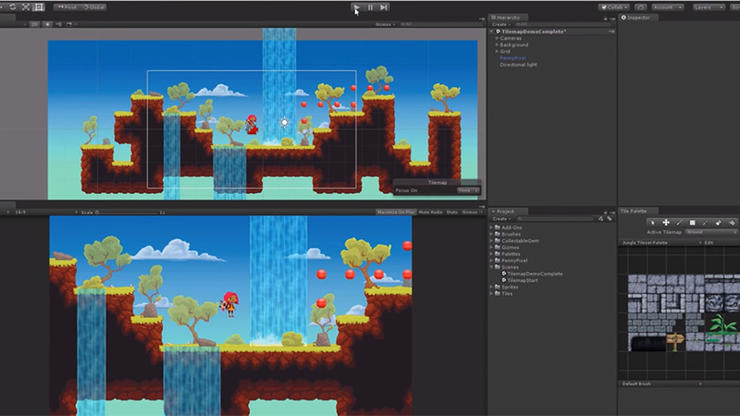740x416 pixels.
Task: Select the Box Fill tool in Tile Palette
Action: [x=692, y=222]
